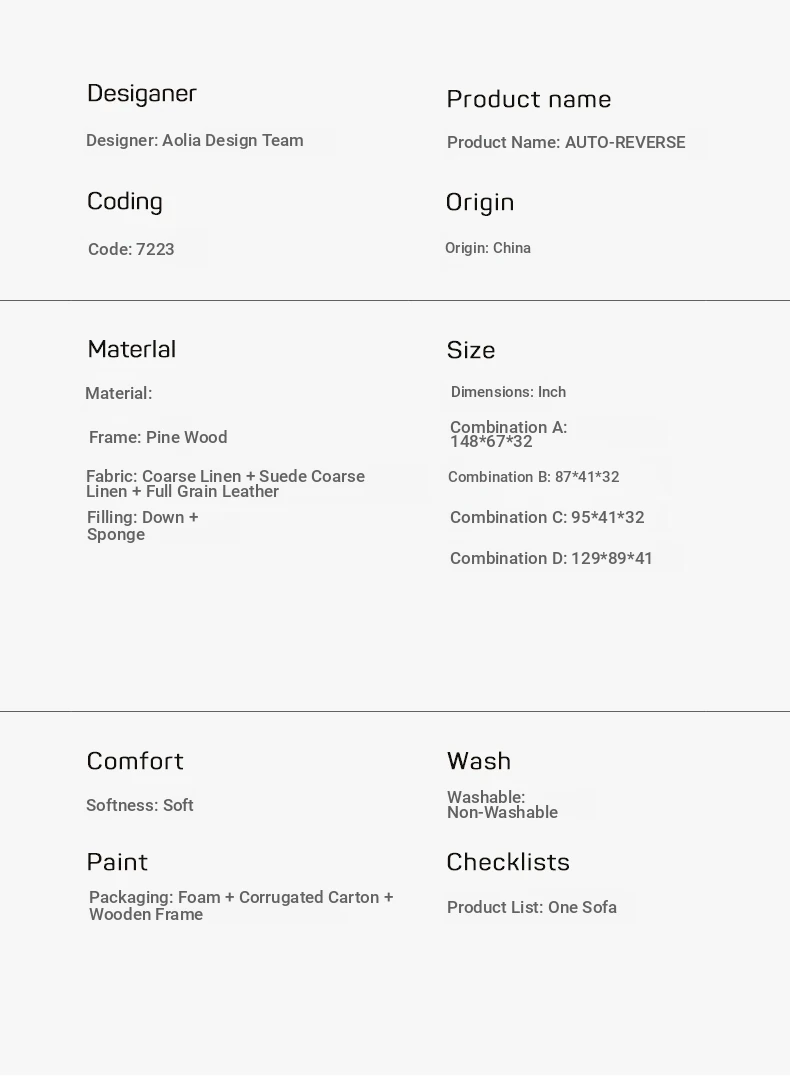
Task: Select the Washable: Non-Washable text
Action: [502, 805]
